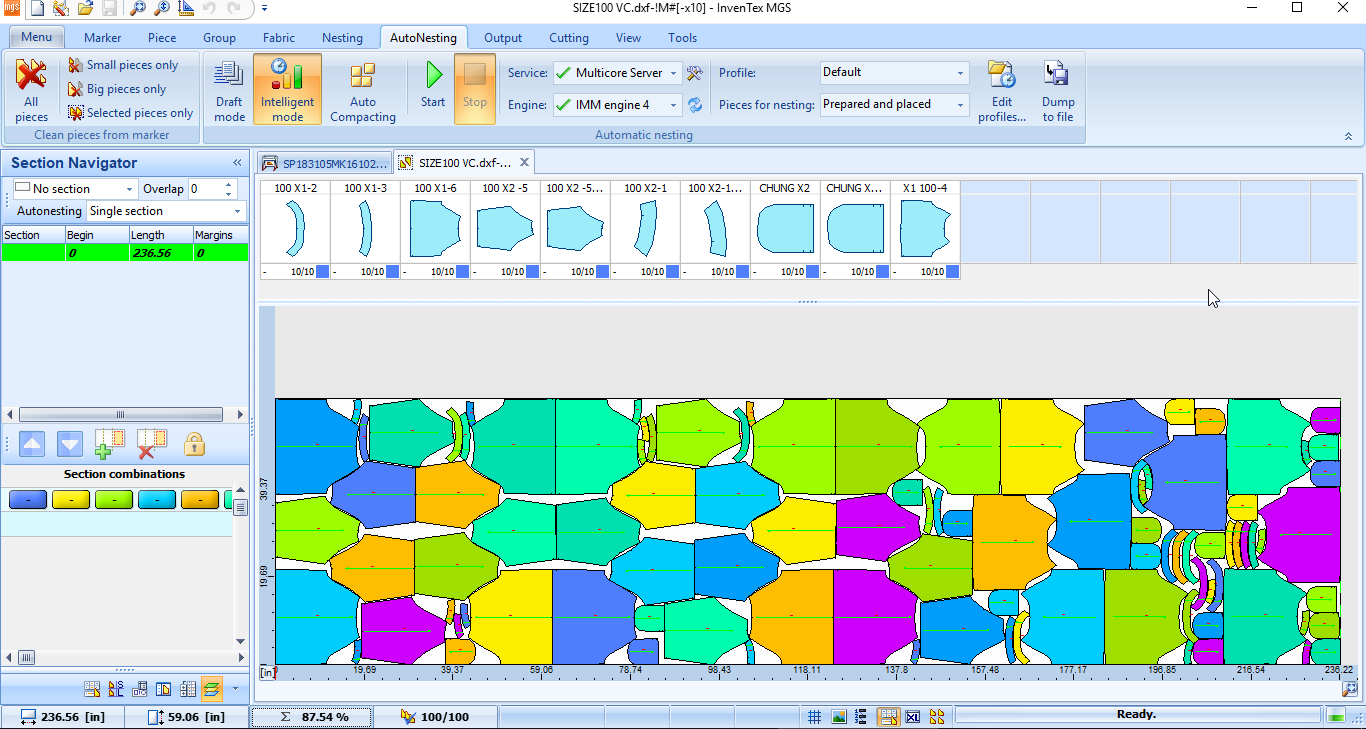Image resolution: width=1366 pixels, height=729 pixels.
Task: Click the Stop nesting button
Action: coord(475,90)
